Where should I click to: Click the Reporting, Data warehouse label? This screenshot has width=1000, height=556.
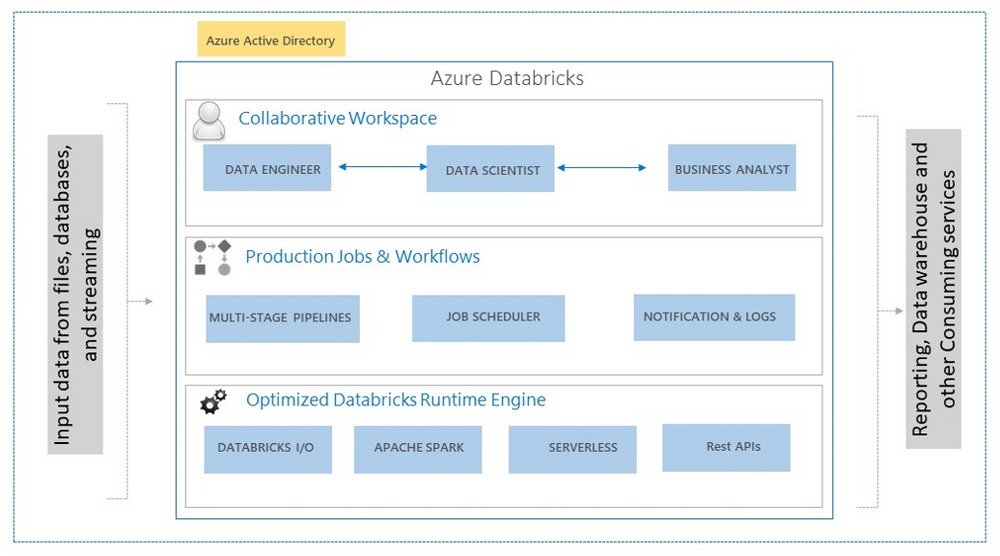tap(934, 289)
